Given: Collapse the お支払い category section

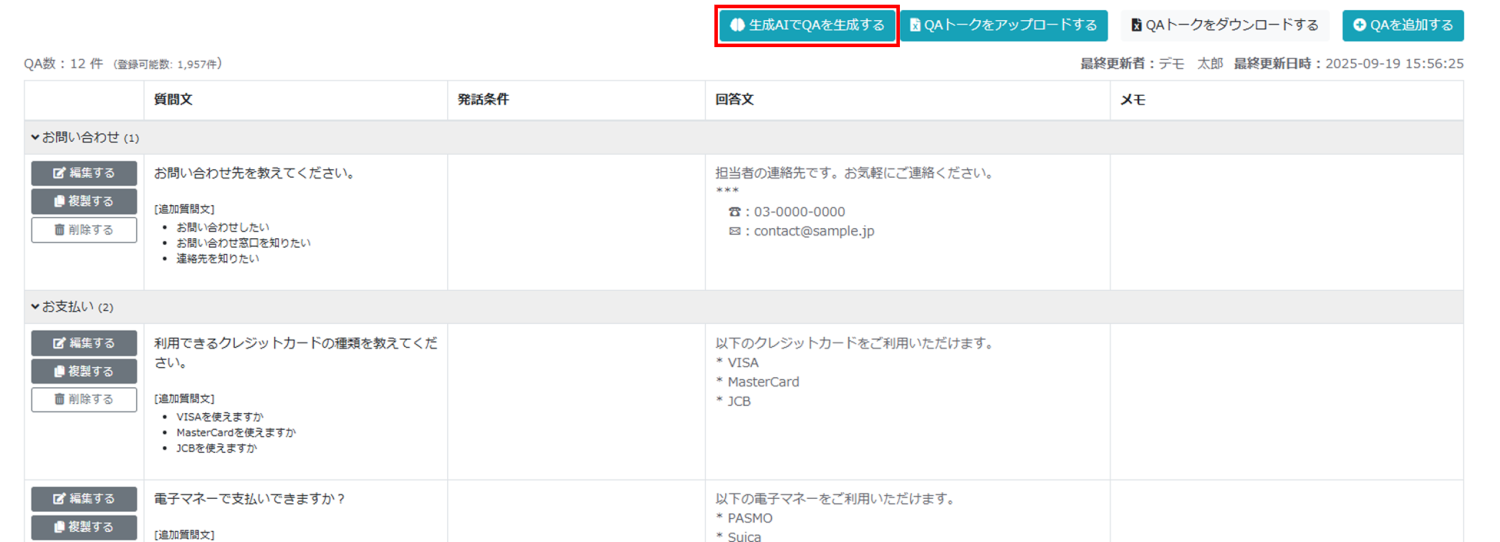Looking at the screenshot, I should 36,307.
